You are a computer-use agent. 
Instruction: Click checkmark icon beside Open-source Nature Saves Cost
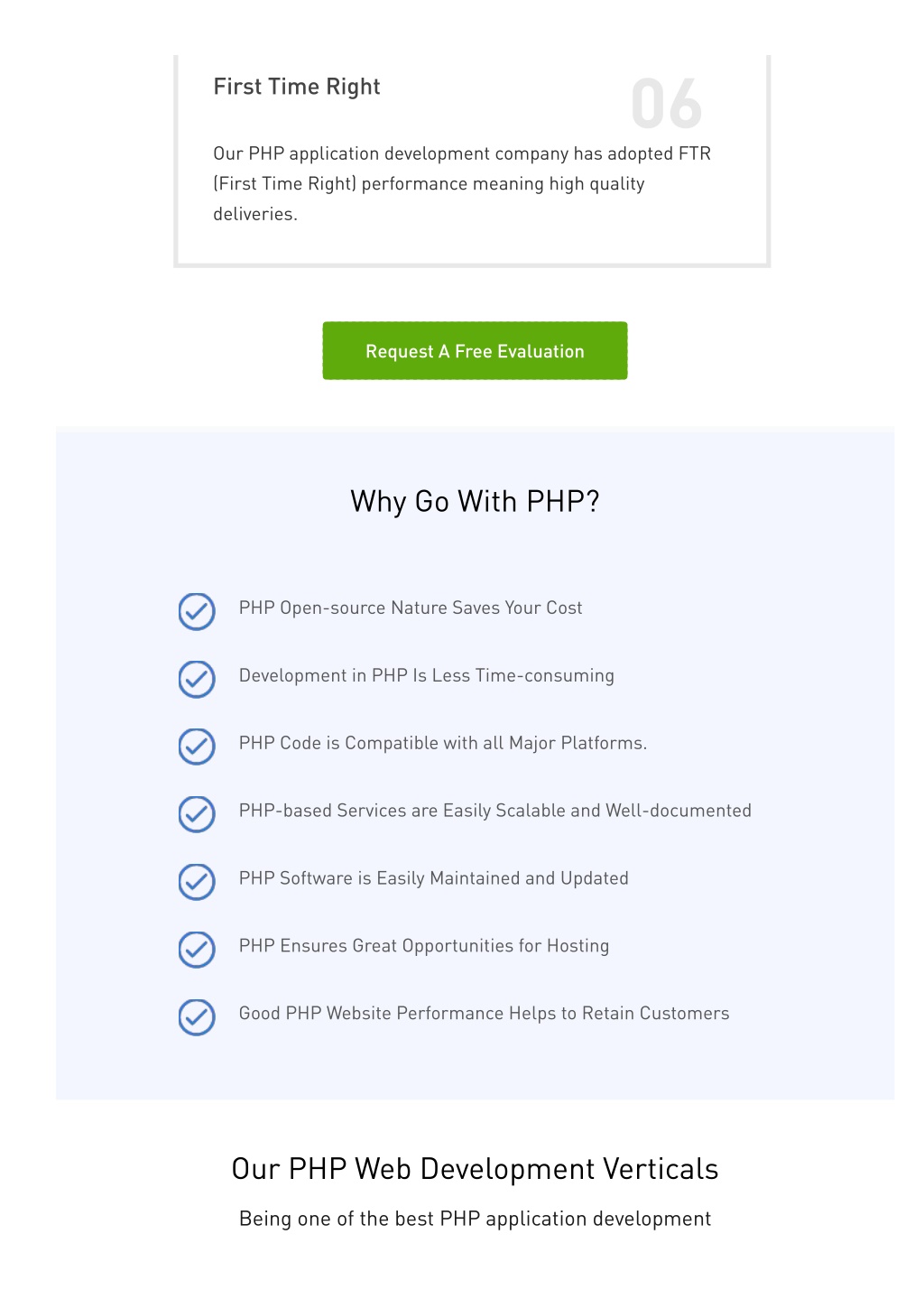point(197,611)
